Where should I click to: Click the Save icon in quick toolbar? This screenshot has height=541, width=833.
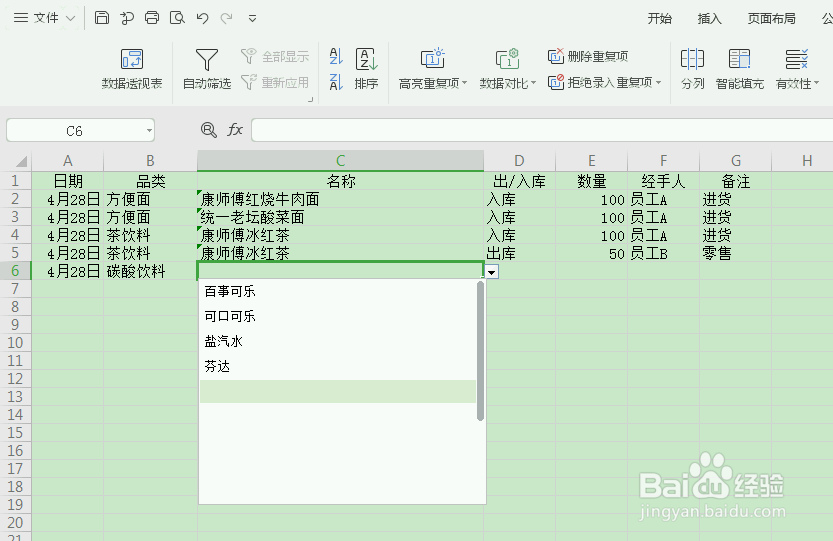click(101, 18)
